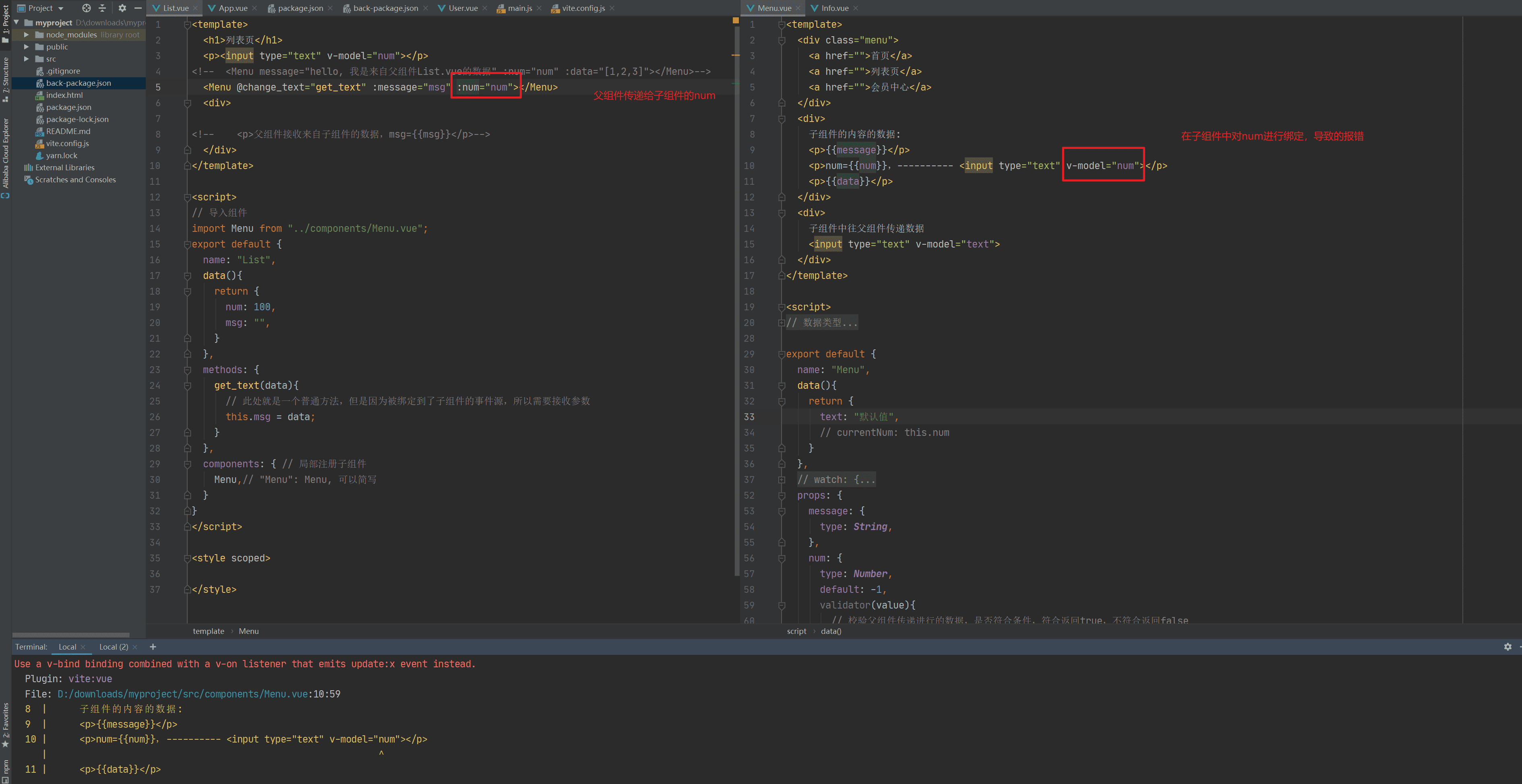Click line number 5 in List.vue gutter

point(158,87)
